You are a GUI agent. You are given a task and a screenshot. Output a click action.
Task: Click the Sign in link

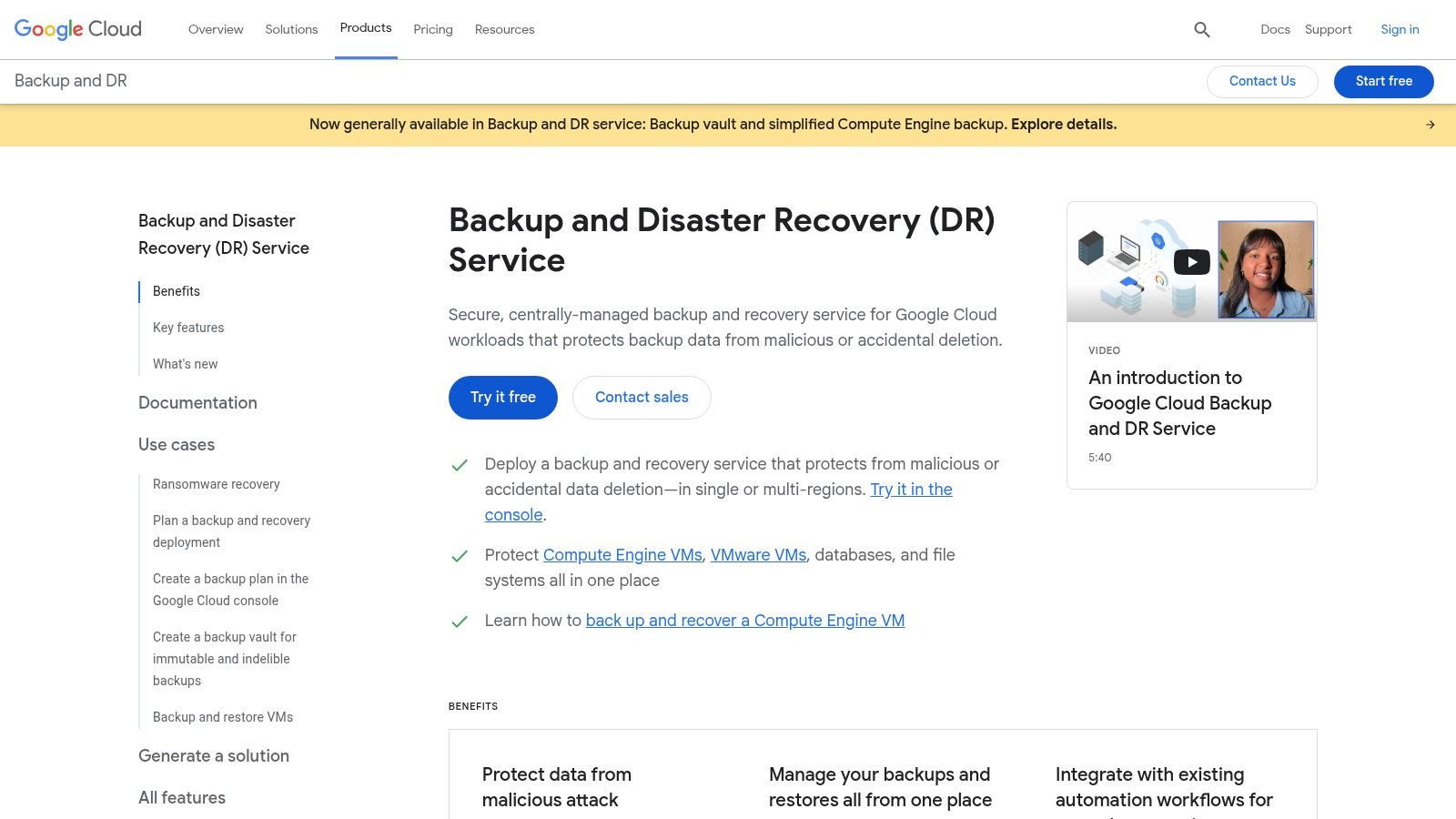click(1400, 29)
